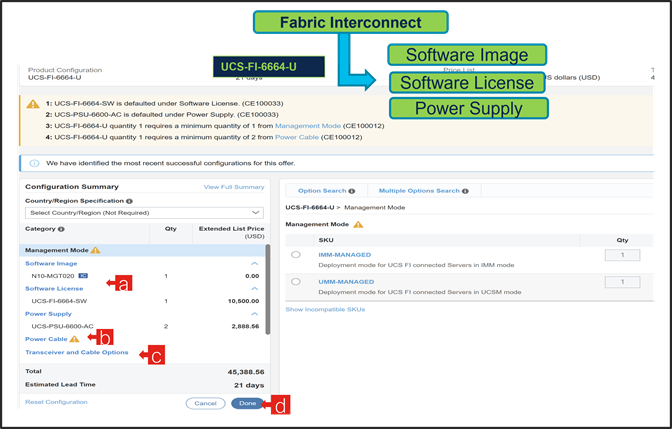Screen dimensions: 672x429
Task: Open the Power Cable category
Action: pos(46,339)
